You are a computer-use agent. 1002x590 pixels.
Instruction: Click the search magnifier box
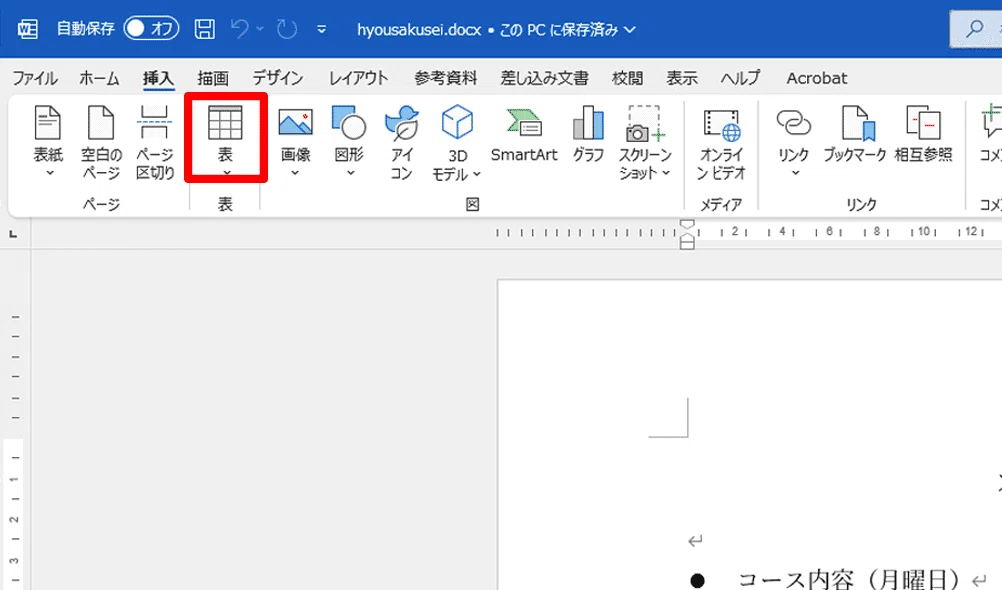pos(975,29)
